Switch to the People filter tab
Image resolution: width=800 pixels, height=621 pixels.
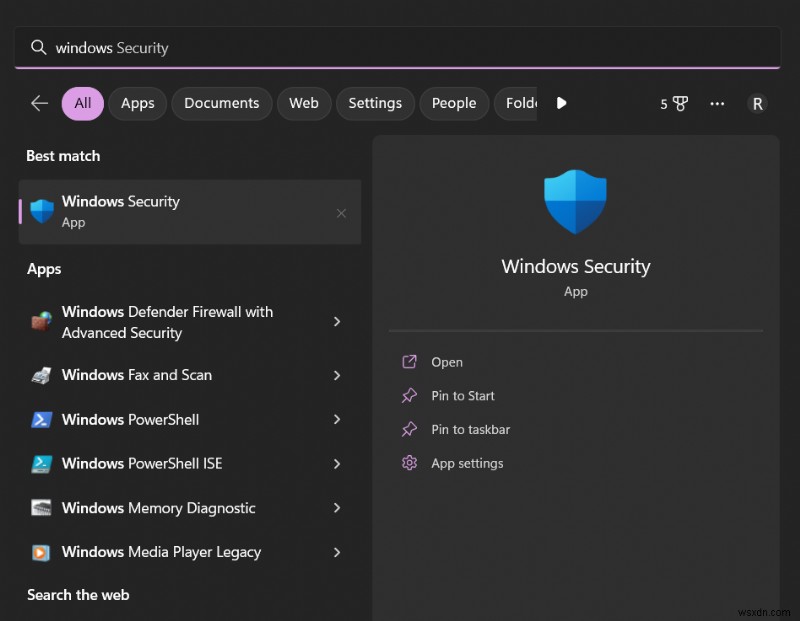454,104
